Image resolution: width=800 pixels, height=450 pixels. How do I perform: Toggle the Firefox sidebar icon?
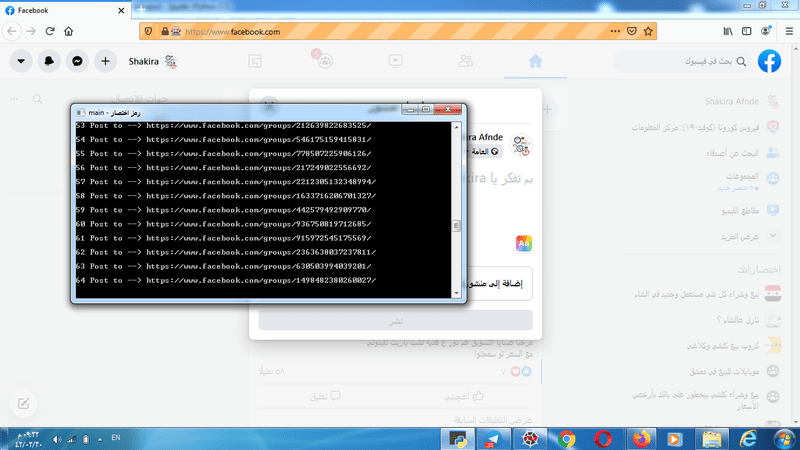(x=746, y=31)
